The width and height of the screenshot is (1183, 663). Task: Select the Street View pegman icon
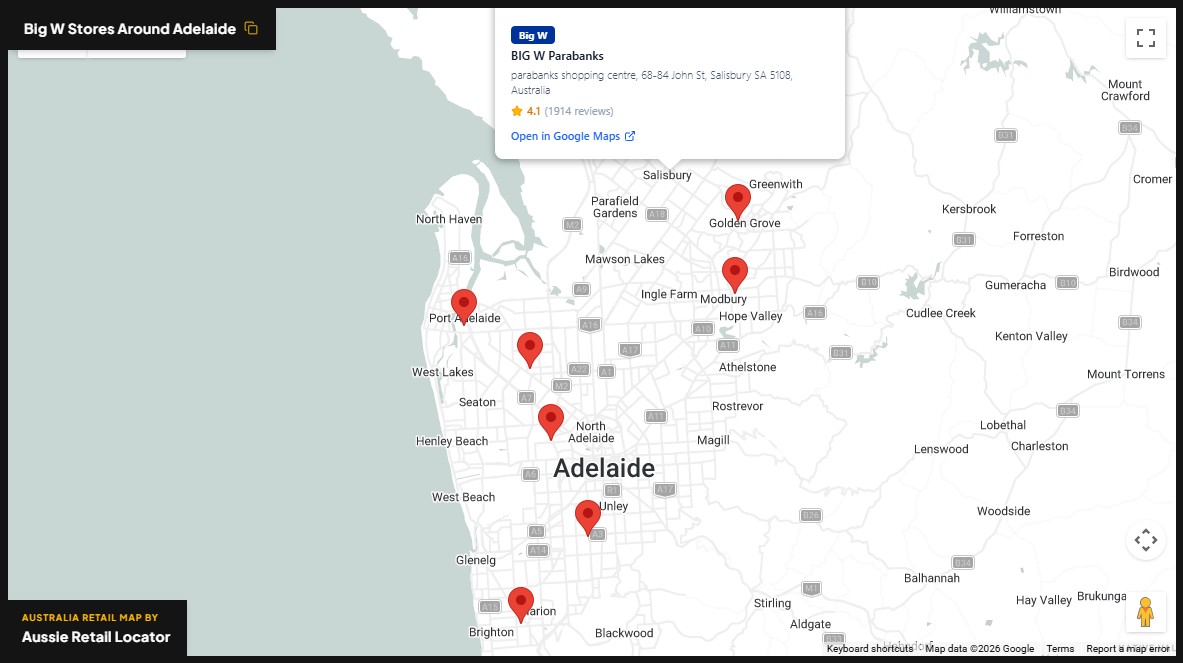click(1145, 612)
